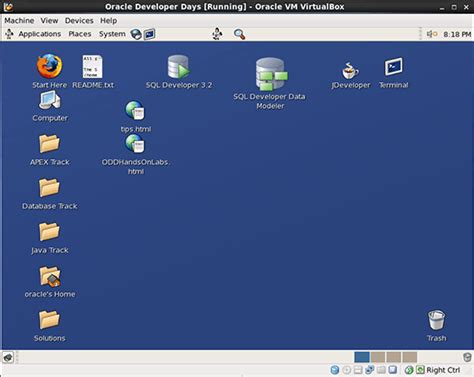Click the 8:18 PM clock
The width and height of the screenshot is (474, 377).
457,34
